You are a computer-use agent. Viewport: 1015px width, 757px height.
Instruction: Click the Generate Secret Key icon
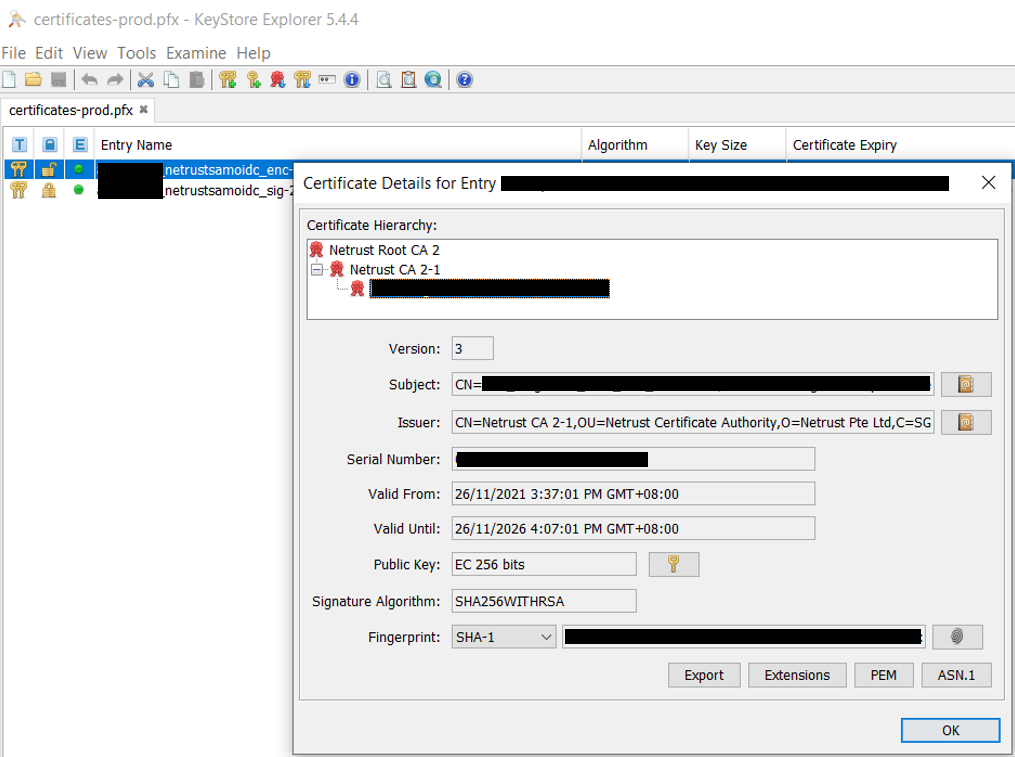point(253,80)
